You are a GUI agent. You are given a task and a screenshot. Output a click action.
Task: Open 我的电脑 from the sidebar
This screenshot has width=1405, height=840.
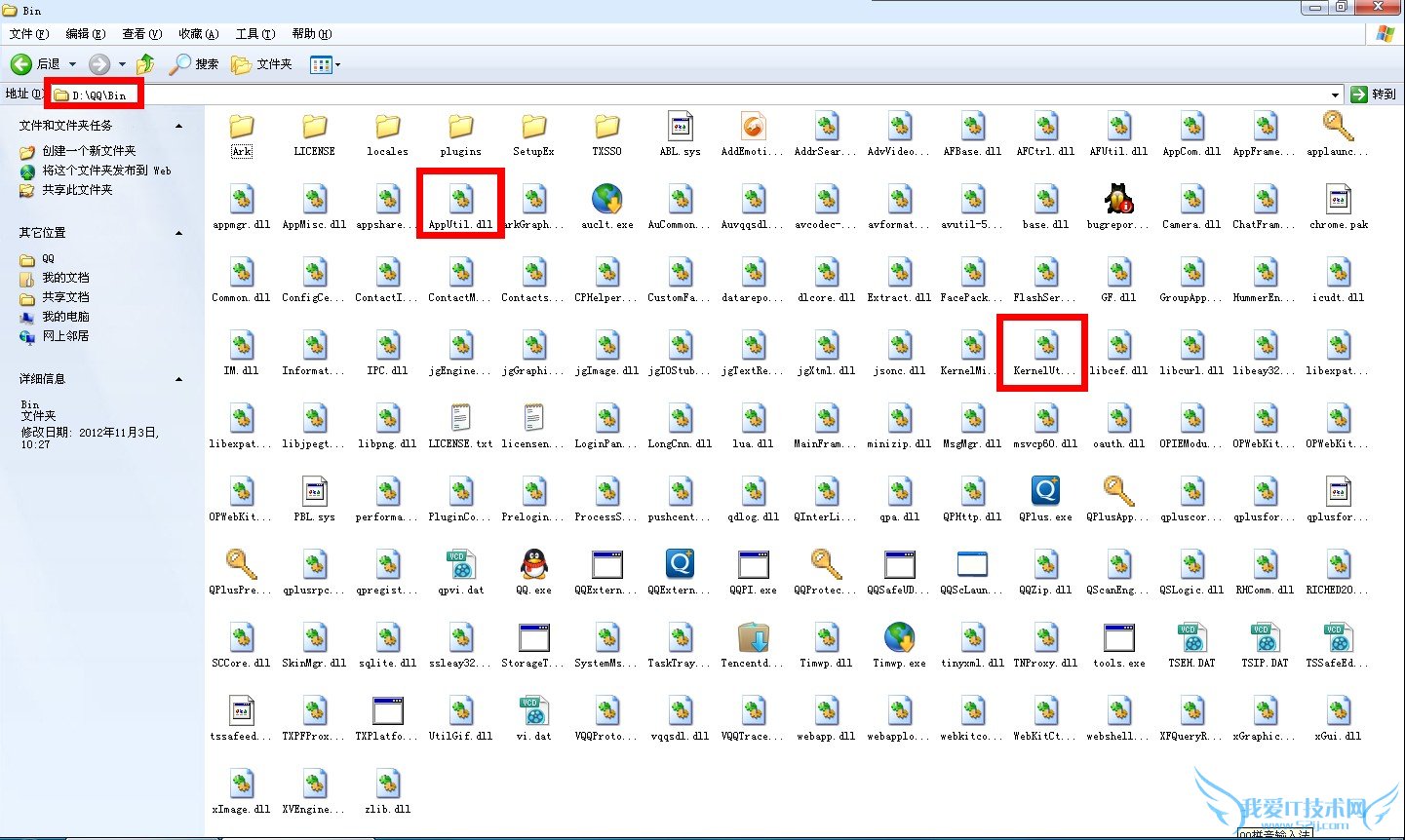(65, 317)
